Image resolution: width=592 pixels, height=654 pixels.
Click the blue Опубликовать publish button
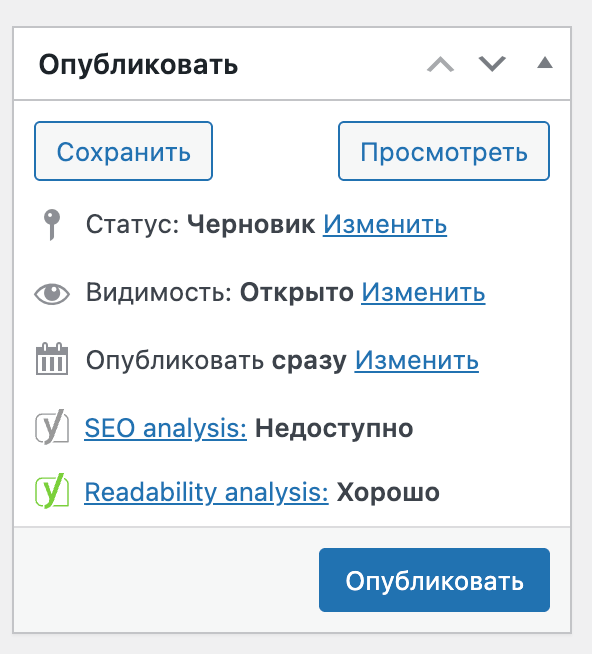(x=434, y=580)
